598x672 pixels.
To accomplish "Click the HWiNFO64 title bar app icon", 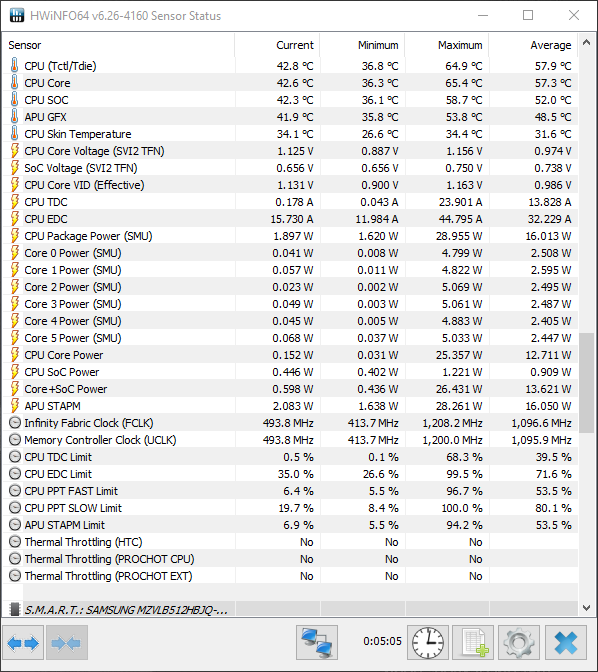I will tap(16, 15).
